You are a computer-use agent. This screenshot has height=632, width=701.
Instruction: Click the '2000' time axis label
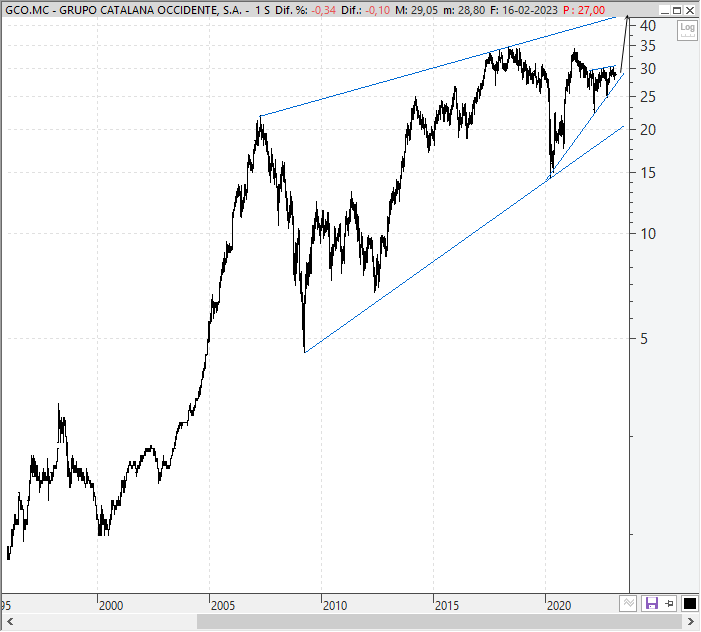111,606
